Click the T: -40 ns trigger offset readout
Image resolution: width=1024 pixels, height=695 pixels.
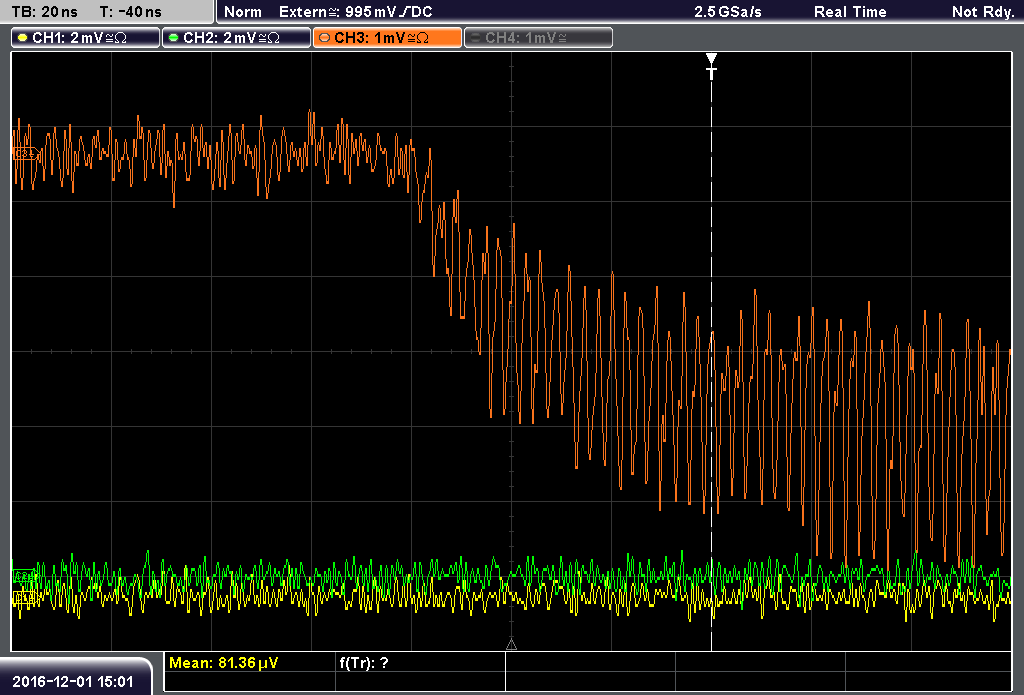point(131,12)
